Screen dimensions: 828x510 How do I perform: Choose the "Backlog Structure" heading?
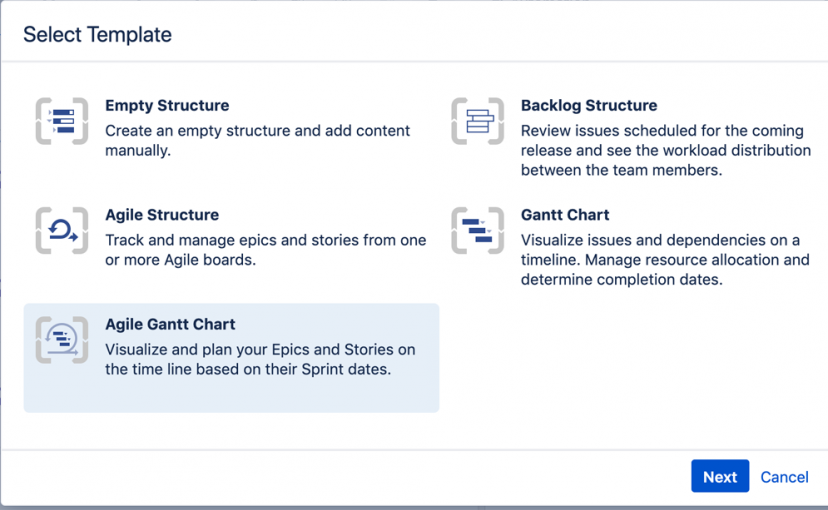pyautogui.click(x=589, y=106)
